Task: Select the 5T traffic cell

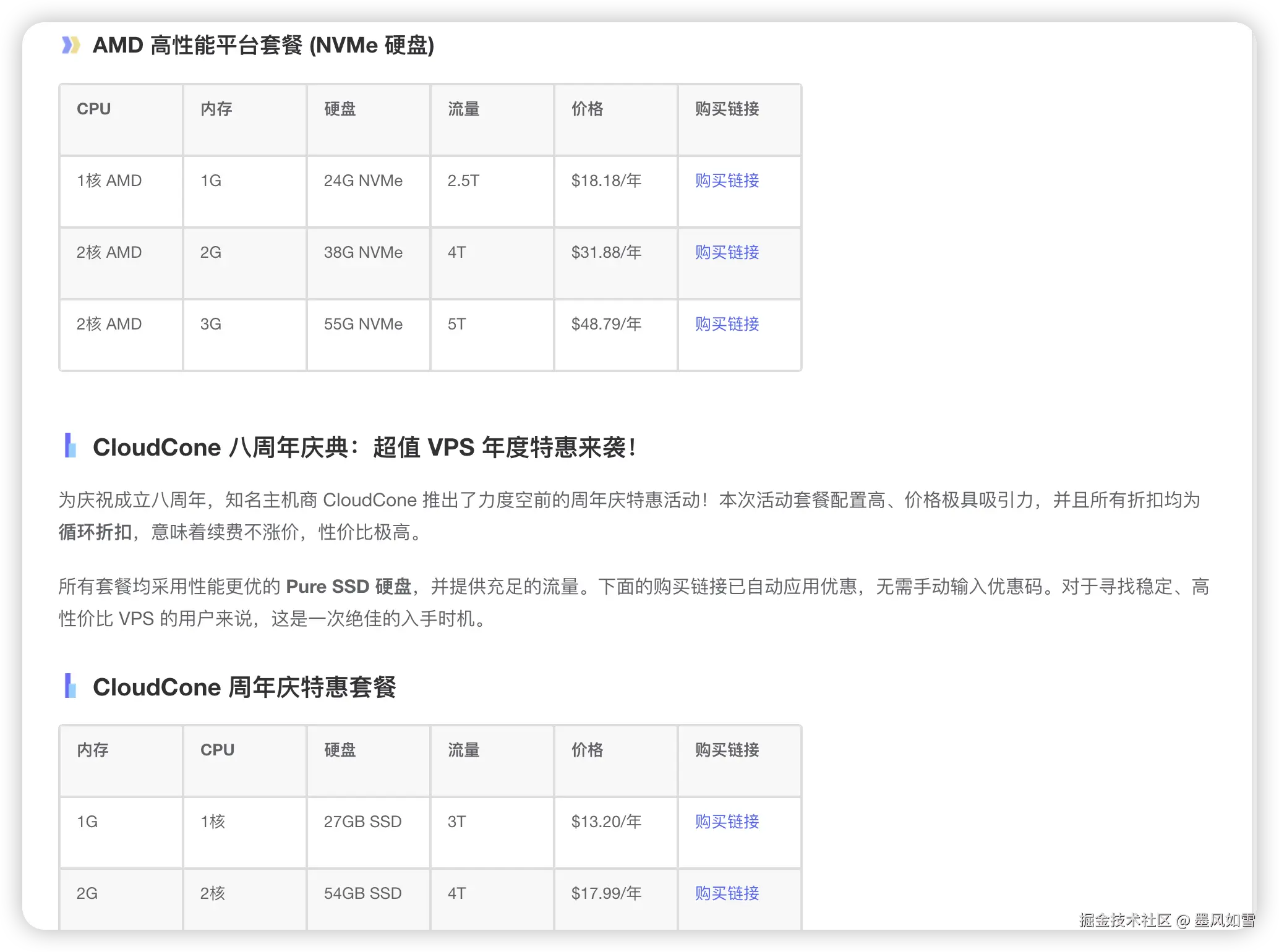Action: coord(492,335)
